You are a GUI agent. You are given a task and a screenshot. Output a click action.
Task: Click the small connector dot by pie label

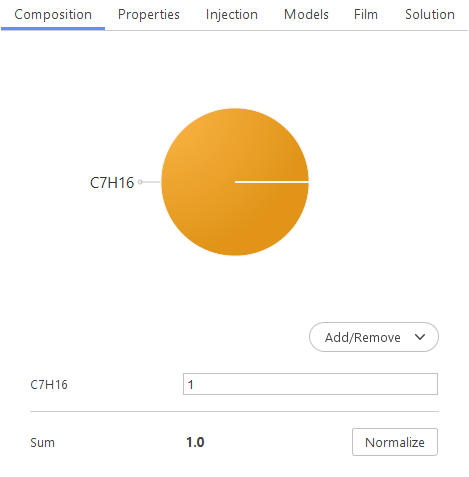[x=140, y=182]
